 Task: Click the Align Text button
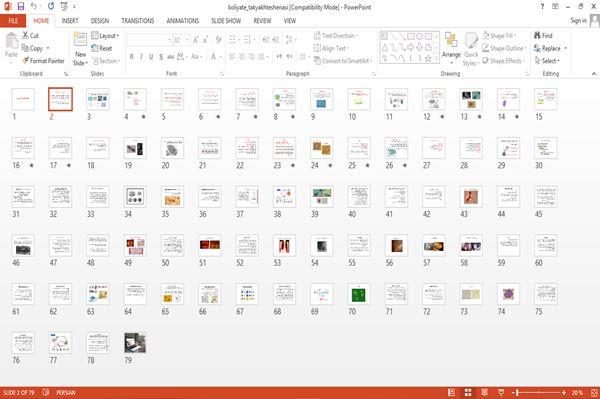331,48
